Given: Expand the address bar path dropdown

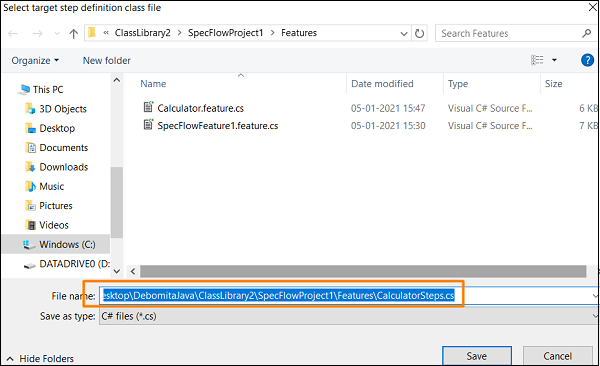Looking at the screenshot, I should [404, 34].
